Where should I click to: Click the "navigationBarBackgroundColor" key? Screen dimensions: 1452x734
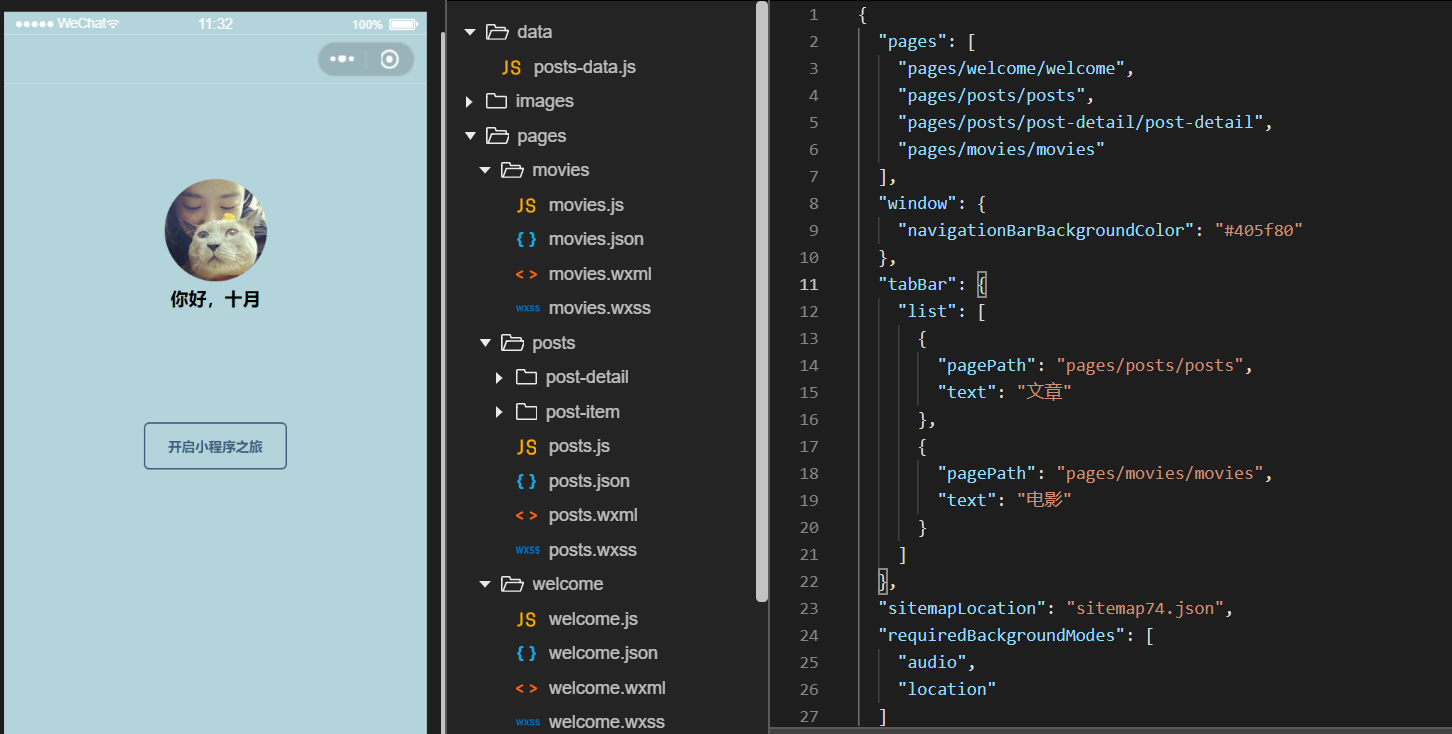pyautogui.click(x=1041, y=230)
